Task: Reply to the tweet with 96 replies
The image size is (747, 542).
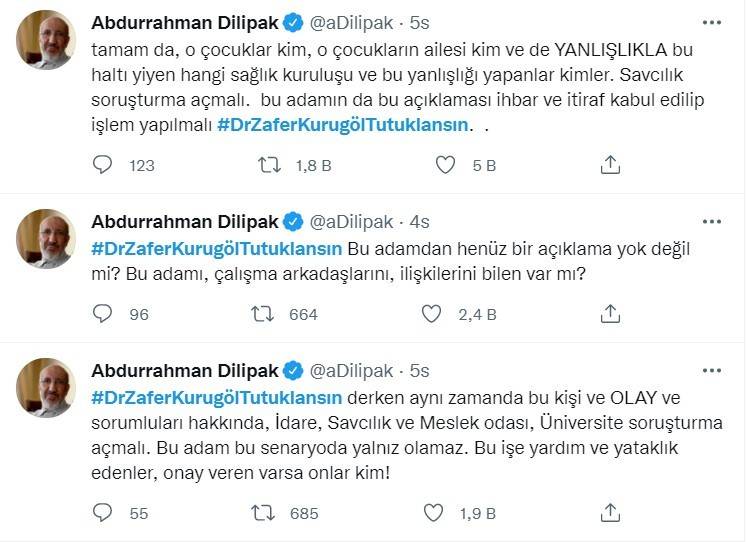Action: [102, 314]
